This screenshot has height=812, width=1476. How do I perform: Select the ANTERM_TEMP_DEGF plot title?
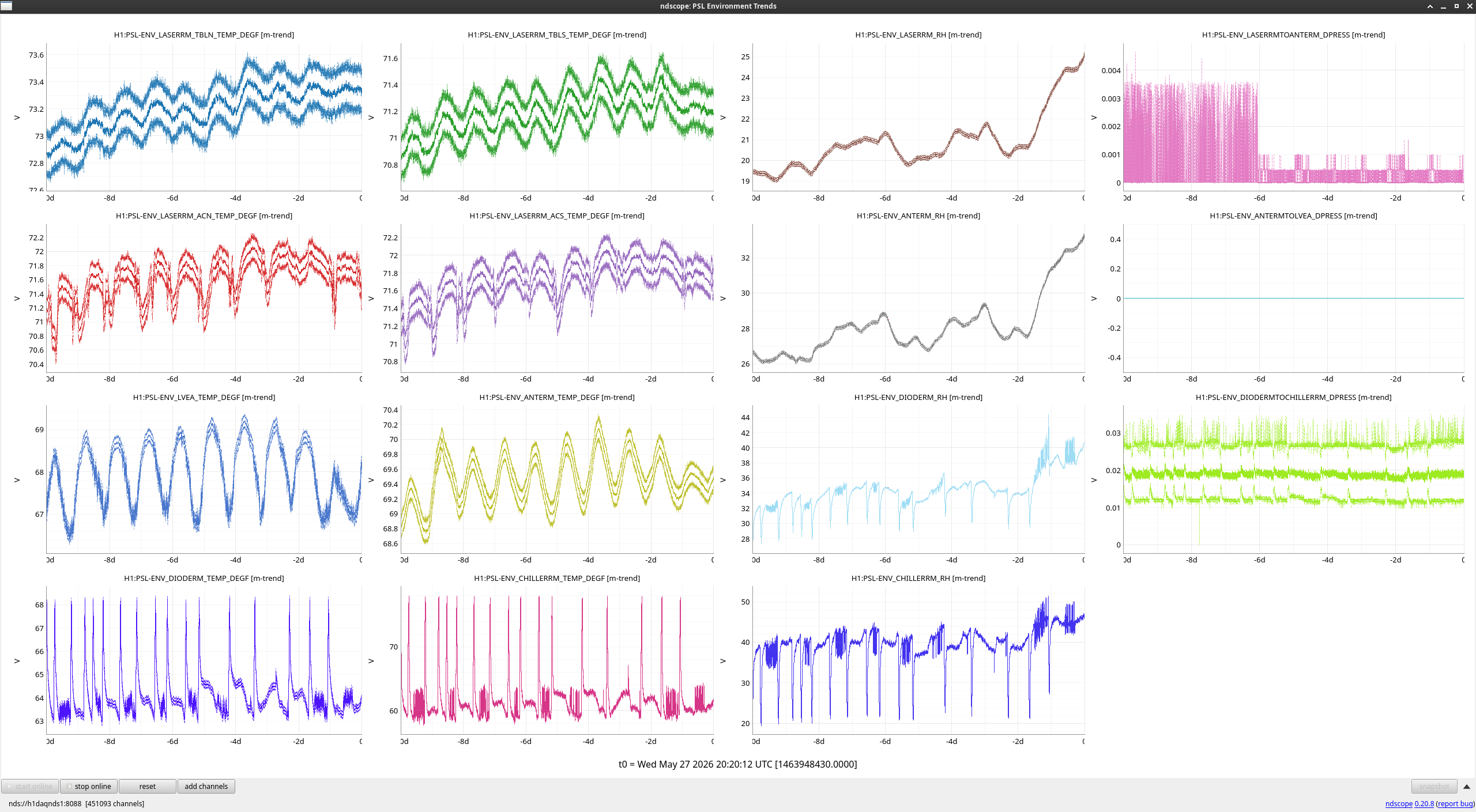click(557, 397)
